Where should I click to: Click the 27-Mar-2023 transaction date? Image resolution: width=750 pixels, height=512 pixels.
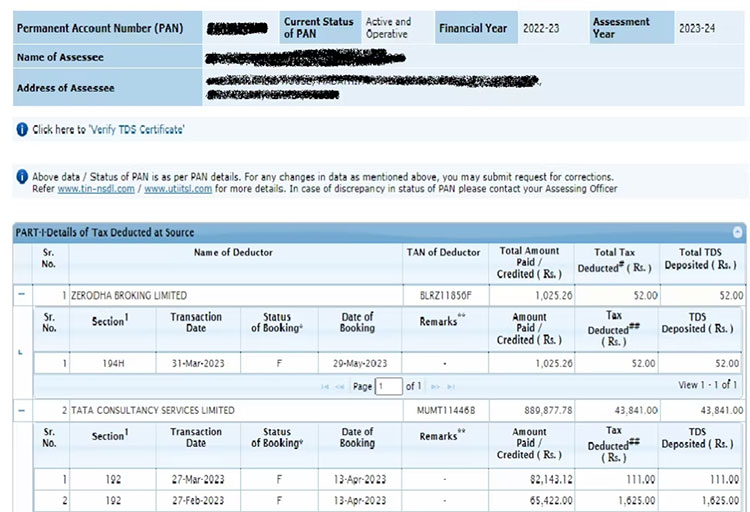[198, 479]
